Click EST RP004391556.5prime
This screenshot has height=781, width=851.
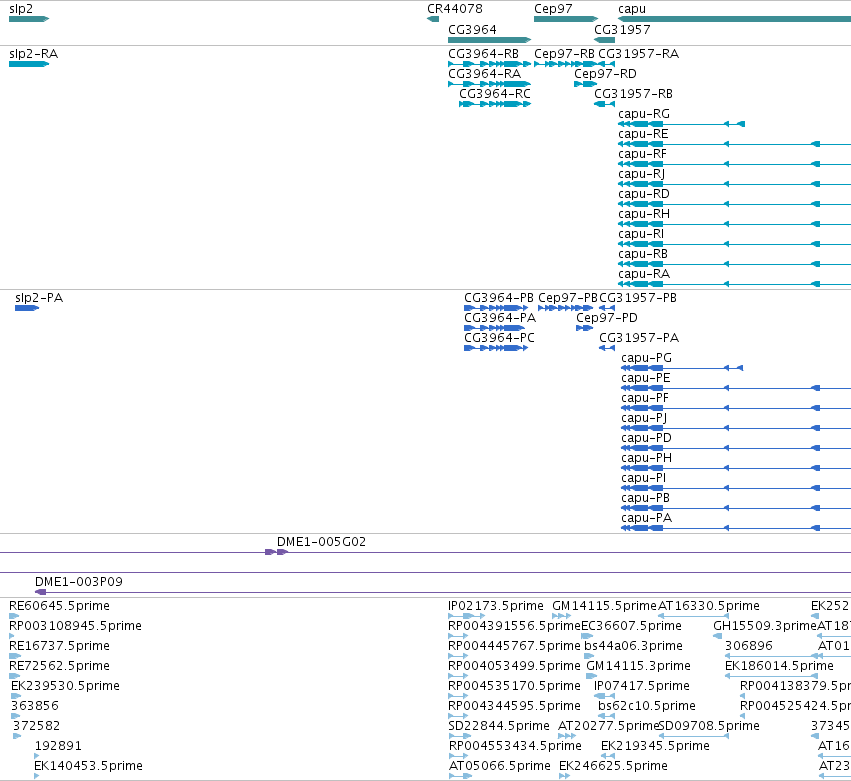(x=458, y=636)
